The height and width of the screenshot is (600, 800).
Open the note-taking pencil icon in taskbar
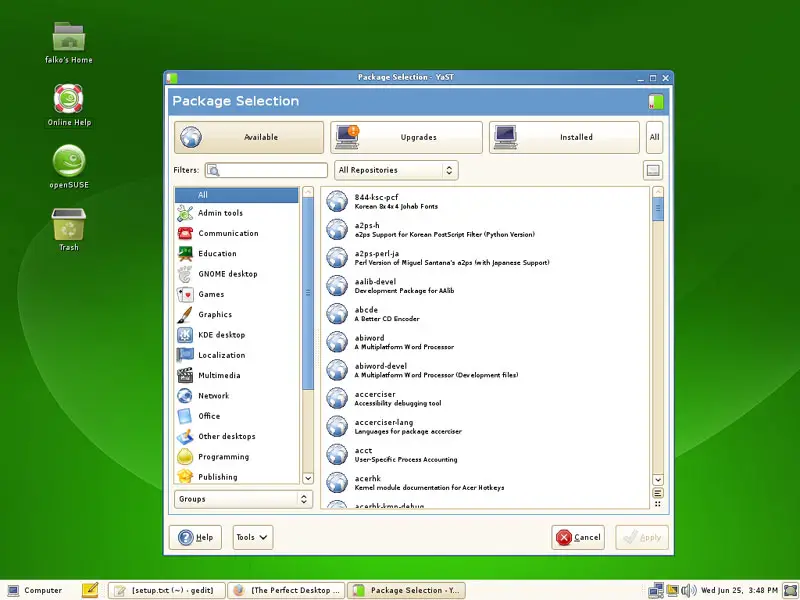click(90, 590)
